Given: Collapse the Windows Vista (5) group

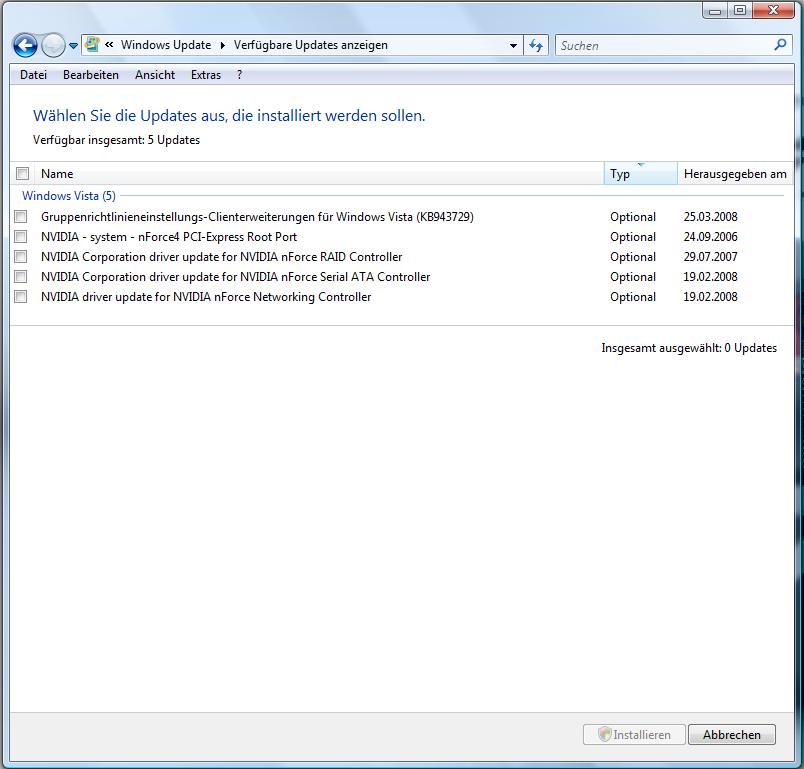Looking at the screenshot, I should 69,196.
